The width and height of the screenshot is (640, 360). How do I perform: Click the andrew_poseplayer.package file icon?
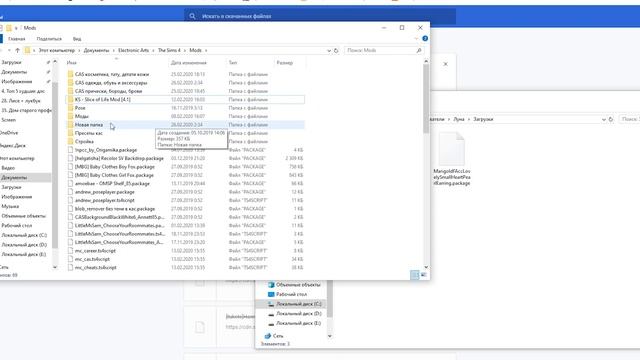tap(70, 192)
